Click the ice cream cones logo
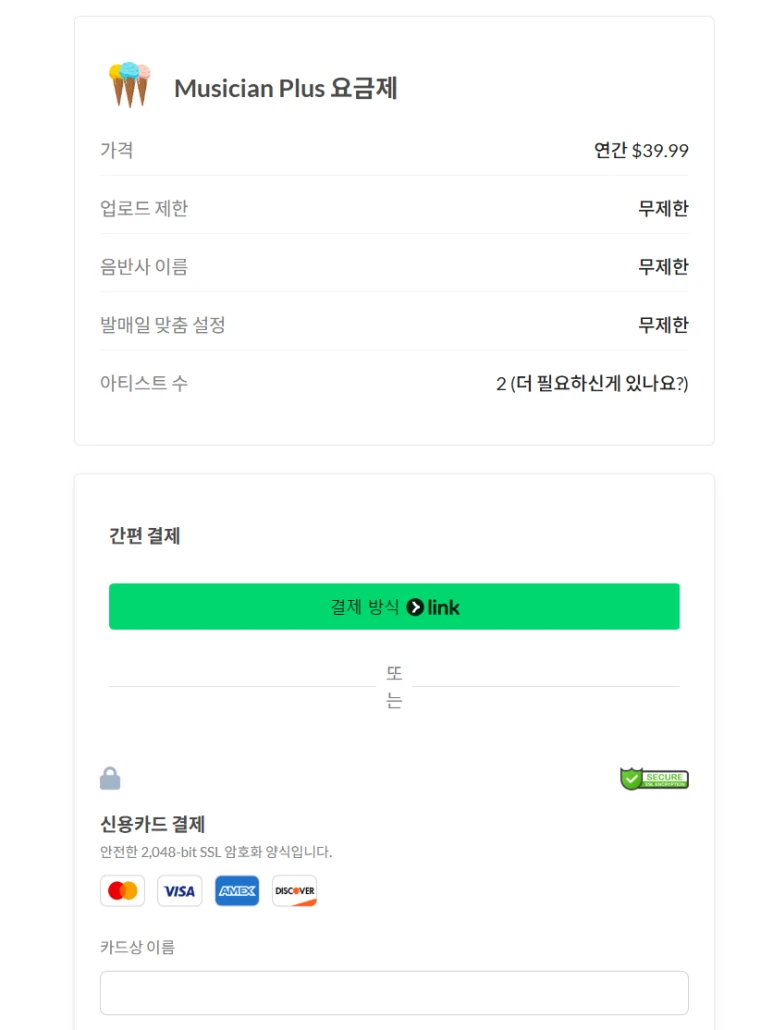 (129, 85)
